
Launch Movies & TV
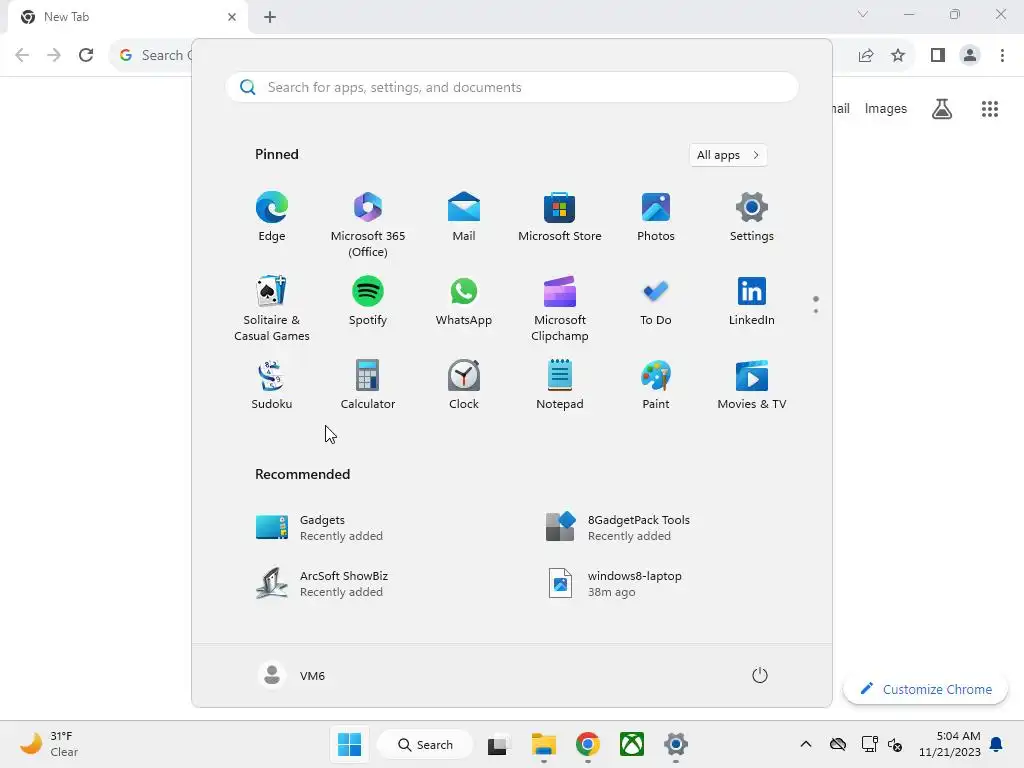tap(752, 385)
